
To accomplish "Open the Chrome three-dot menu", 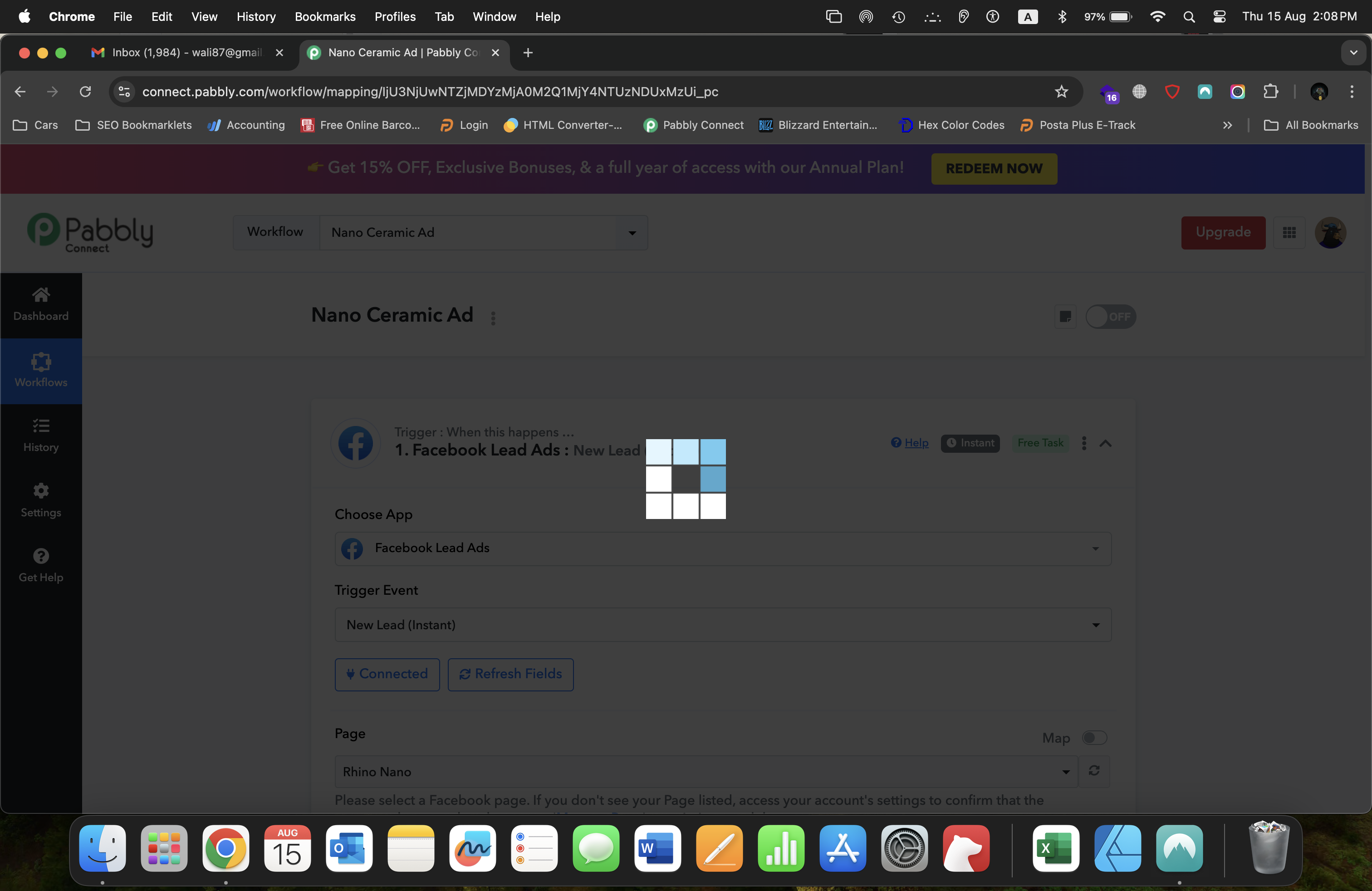I will coord(1352,92).
